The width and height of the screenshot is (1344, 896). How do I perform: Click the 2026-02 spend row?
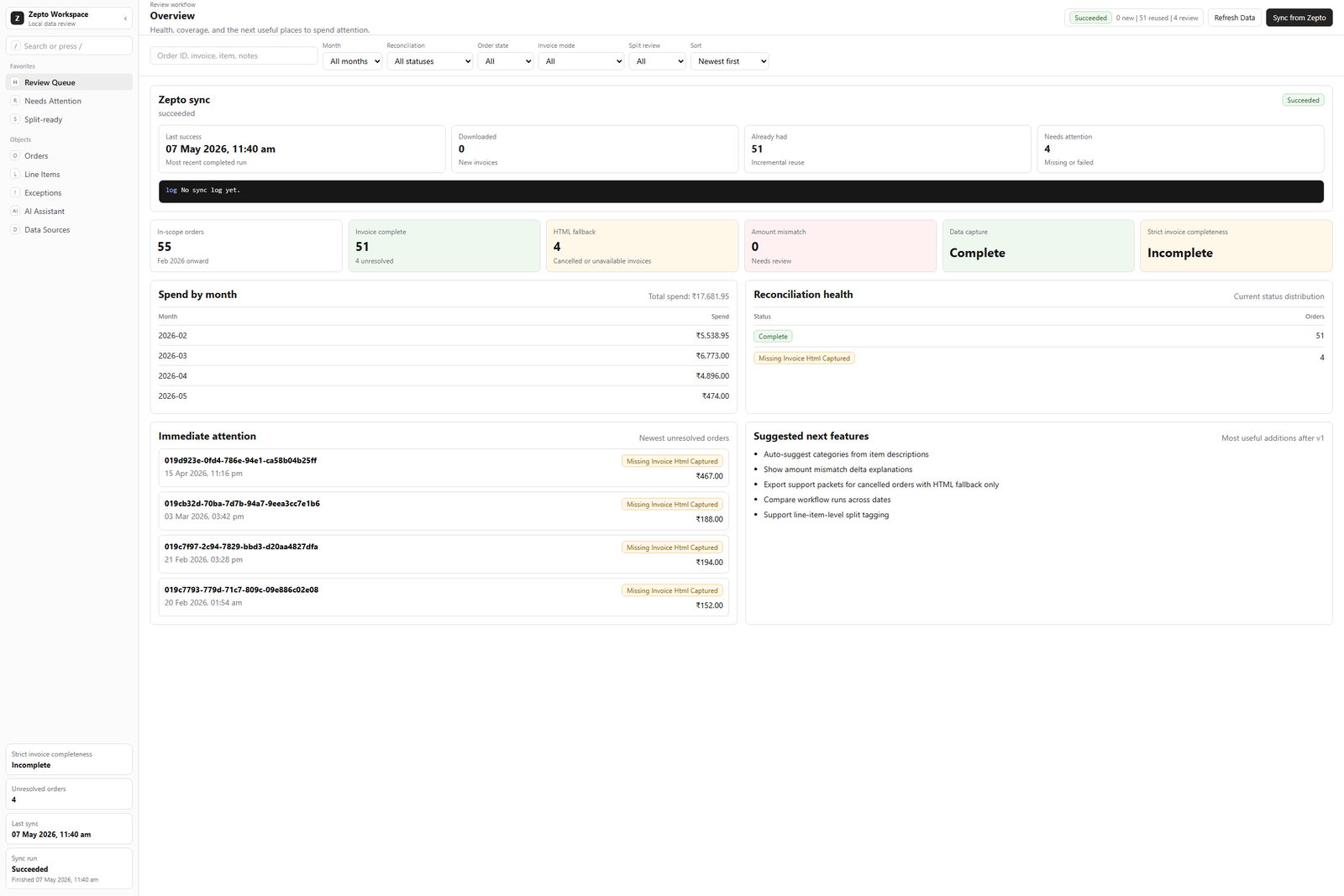(x=444, y=336)
